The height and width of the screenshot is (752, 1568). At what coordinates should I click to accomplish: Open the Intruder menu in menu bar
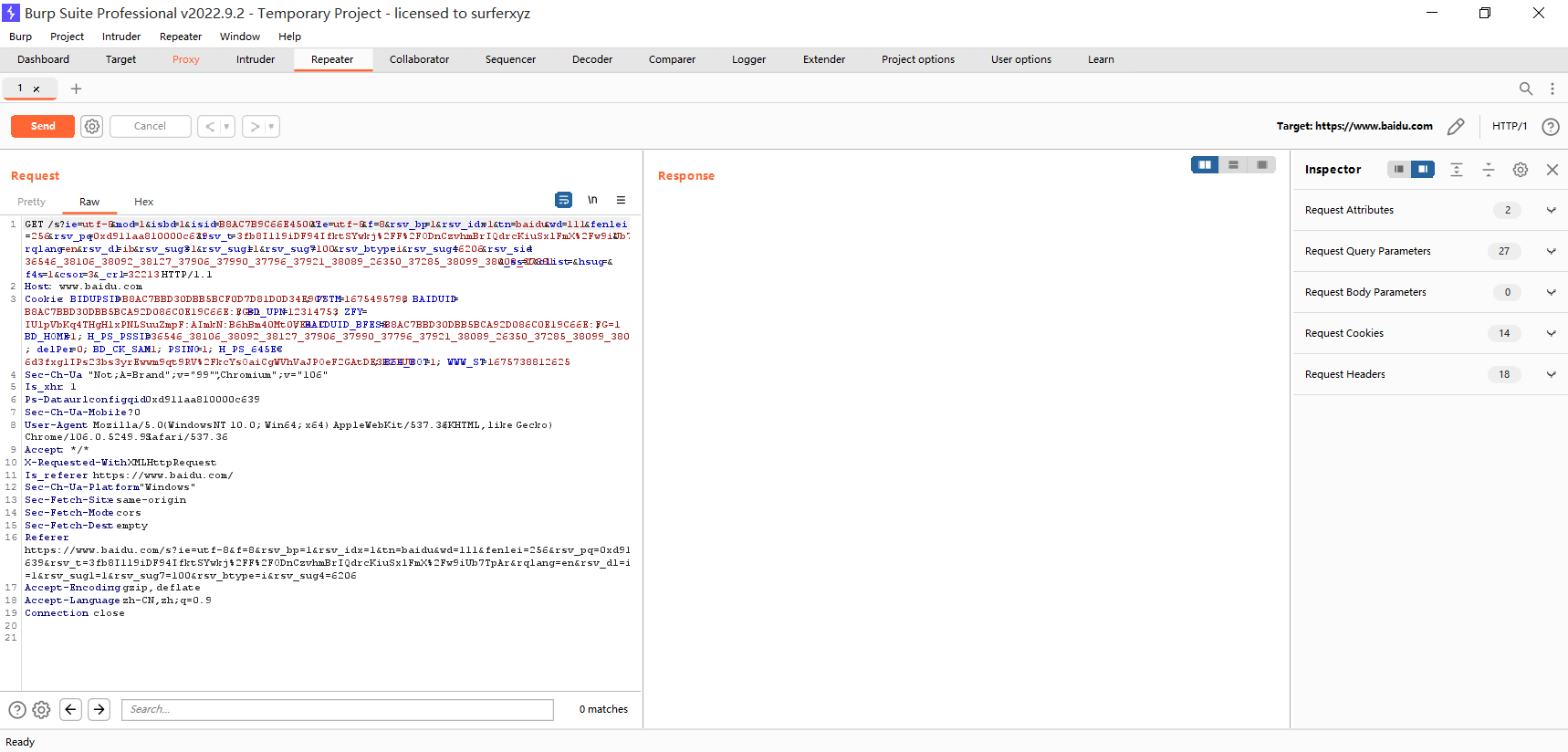point(121,37)
